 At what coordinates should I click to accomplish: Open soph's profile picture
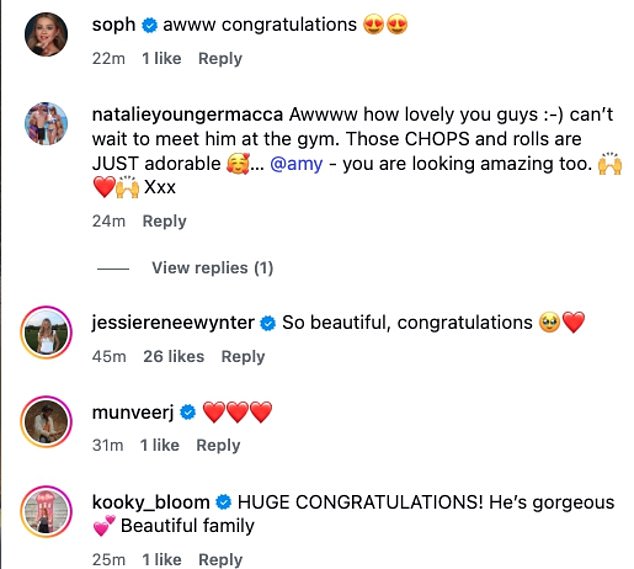click(x=45, y=36)
